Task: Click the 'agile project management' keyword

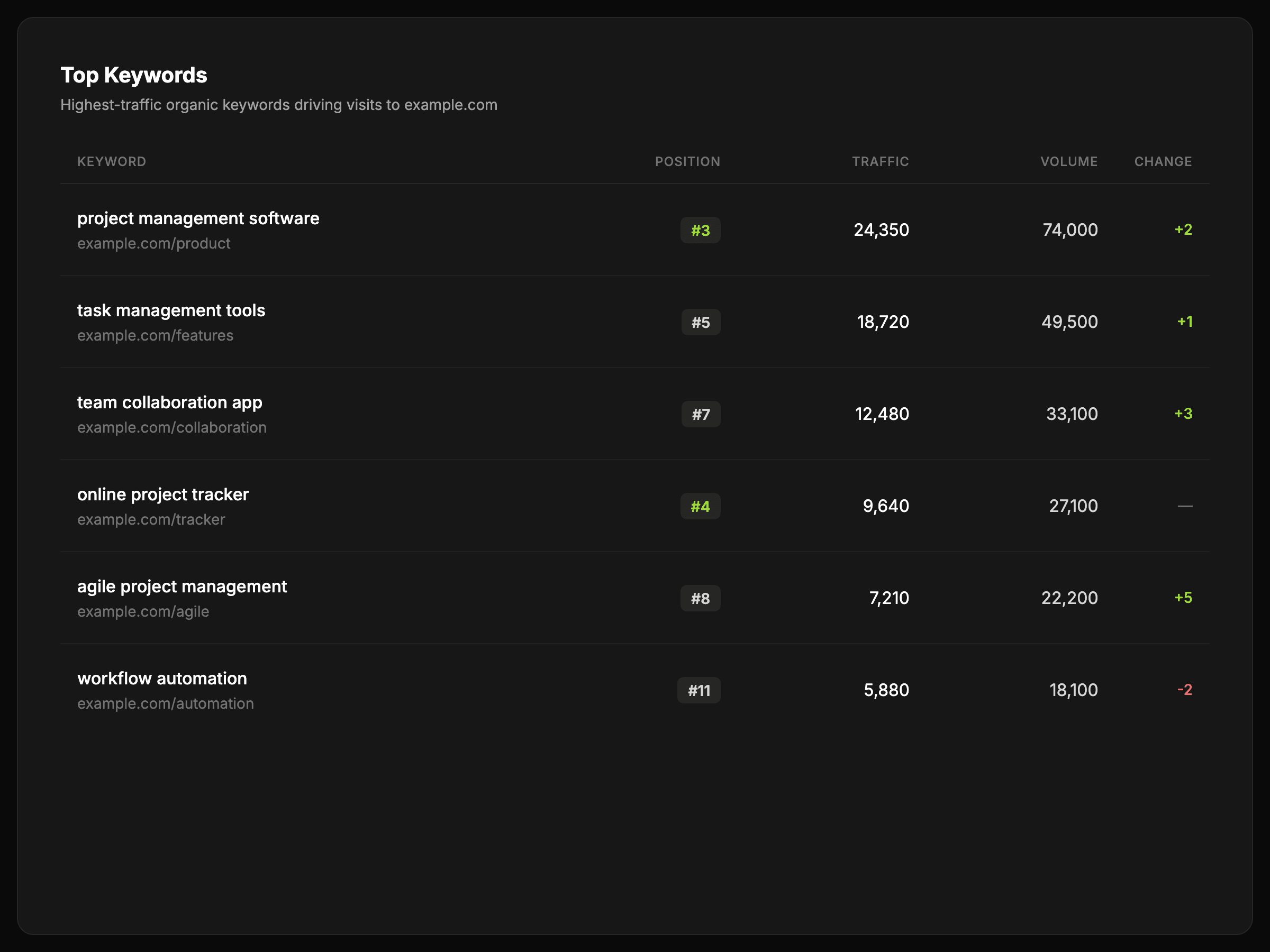Action: 182,587
